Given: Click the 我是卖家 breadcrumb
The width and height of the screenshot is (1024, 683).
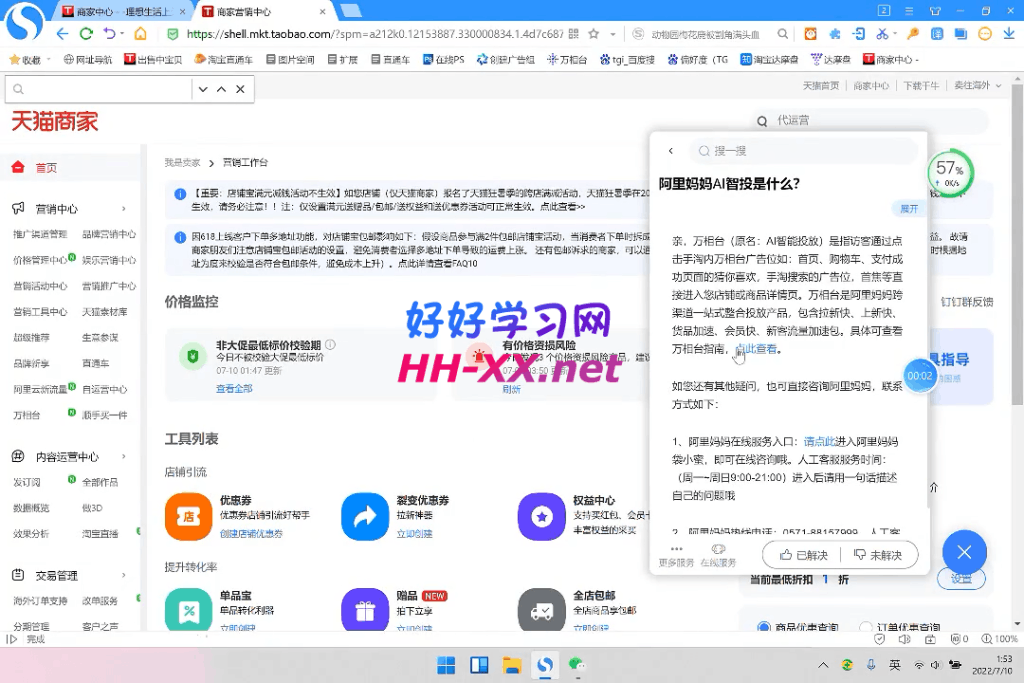Looking at the screenshot, I should (182, 163).
